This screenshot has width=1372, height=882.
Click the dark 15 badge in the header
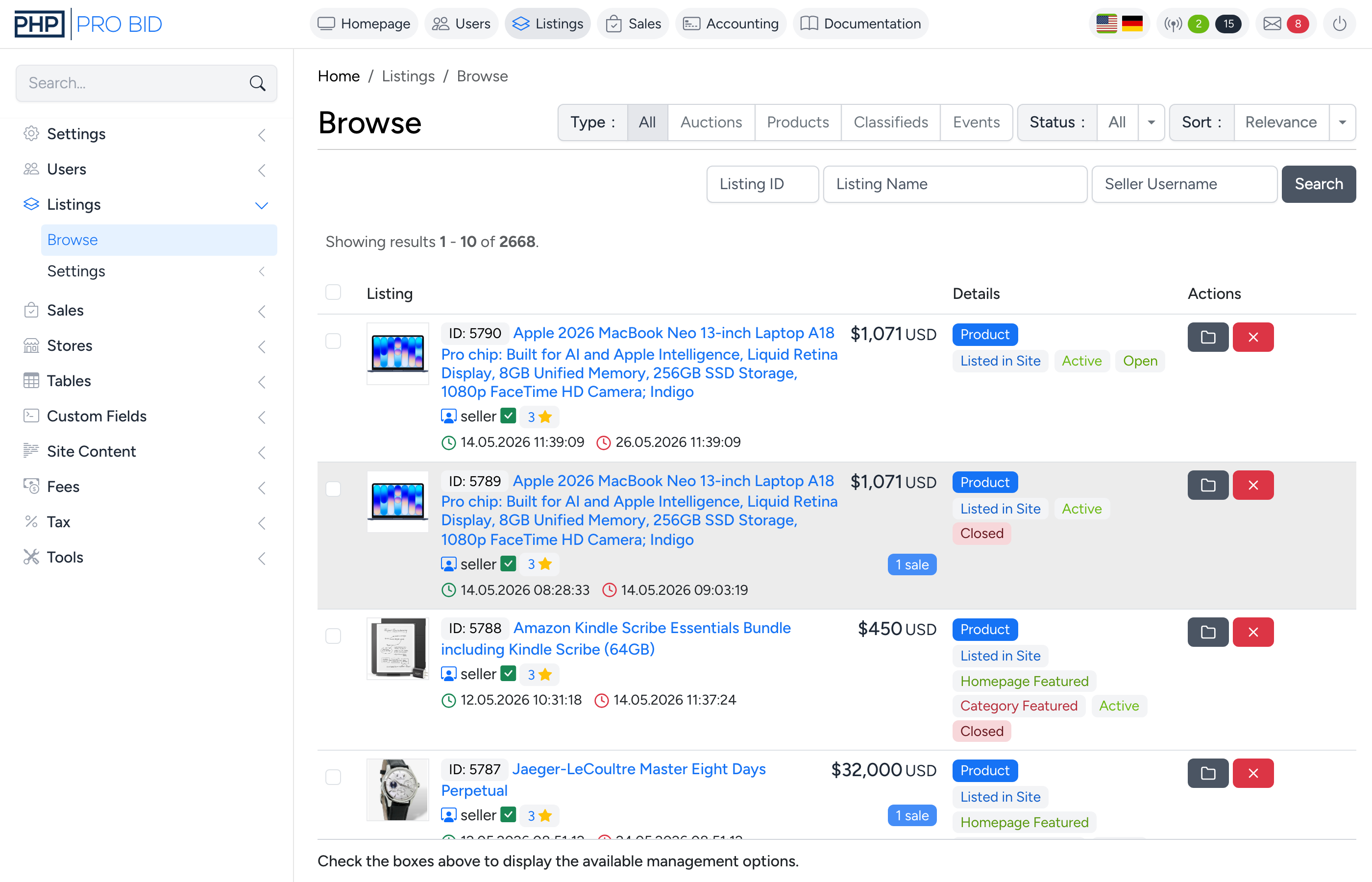(1228, 24)
